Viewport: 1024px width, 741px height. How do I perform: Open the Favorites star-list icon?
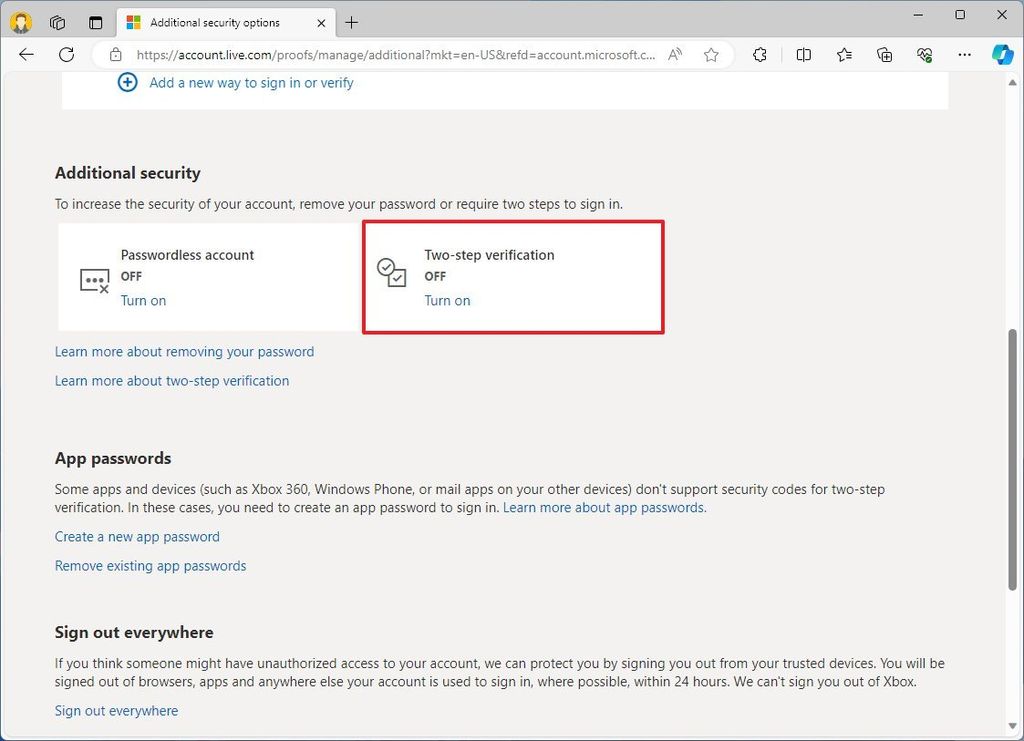point(844,55)
